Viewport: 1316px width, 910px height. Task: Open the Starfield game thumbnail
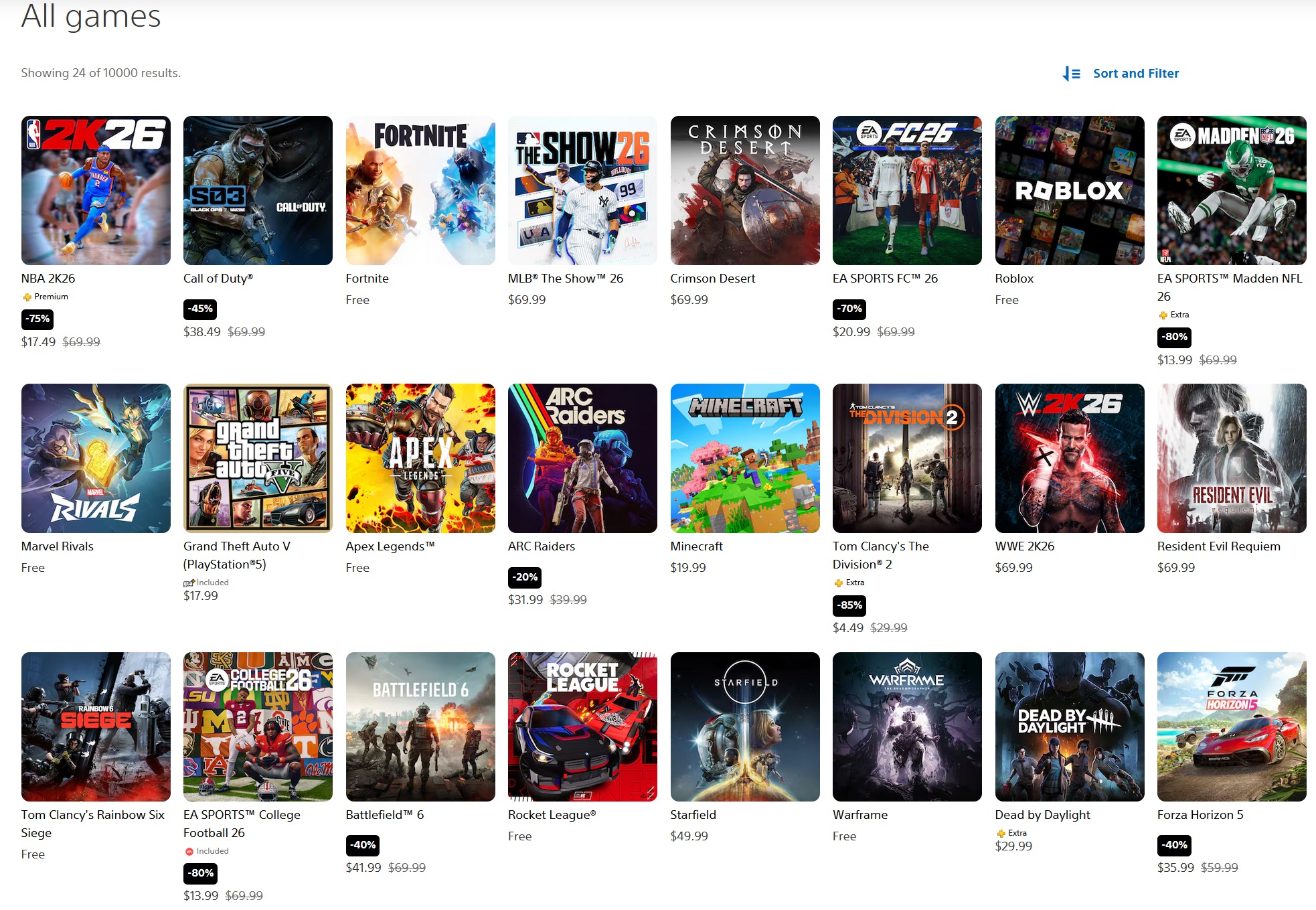(744, 727)
